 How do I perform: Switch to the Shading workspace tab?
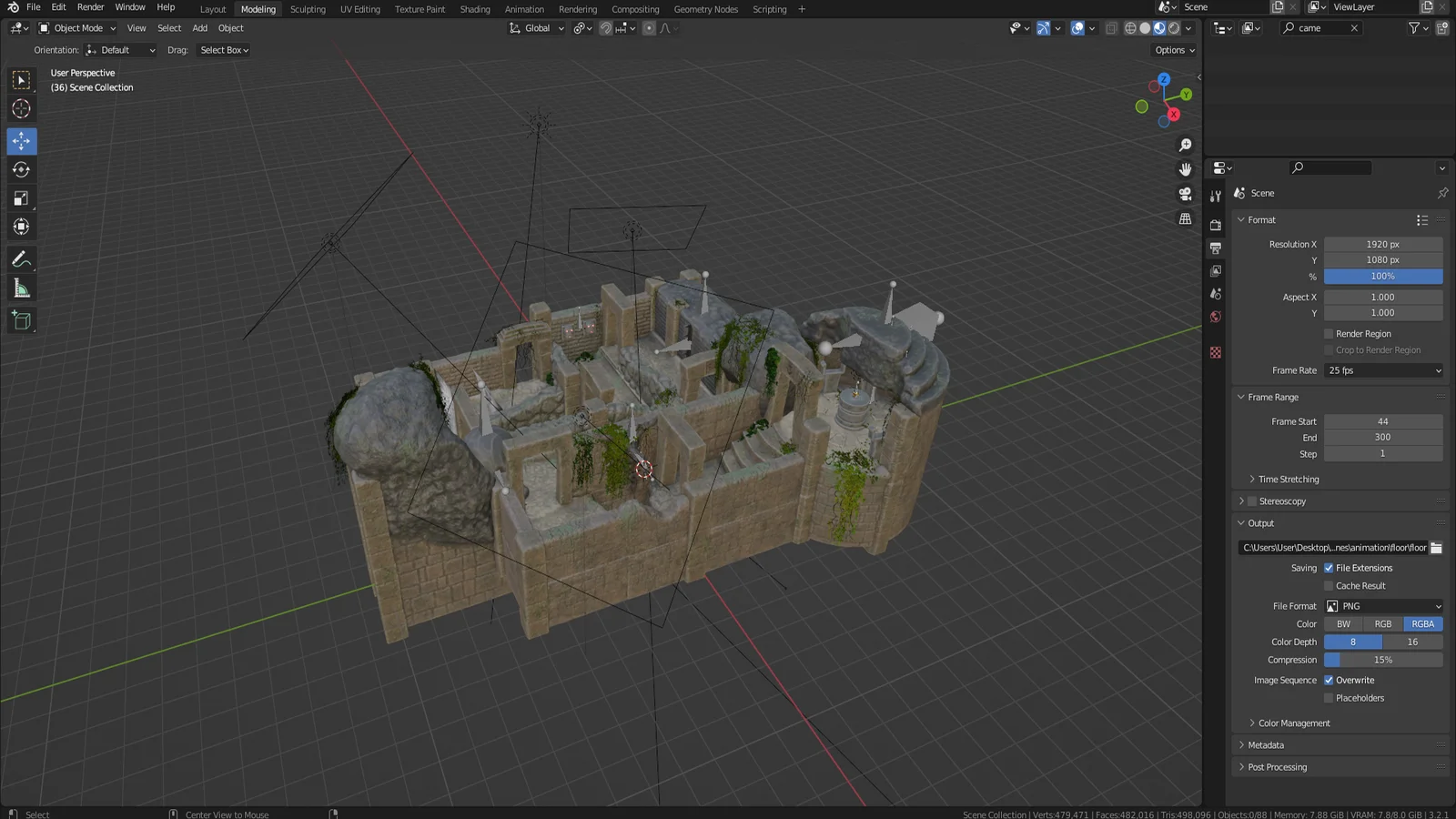(474, 9)
